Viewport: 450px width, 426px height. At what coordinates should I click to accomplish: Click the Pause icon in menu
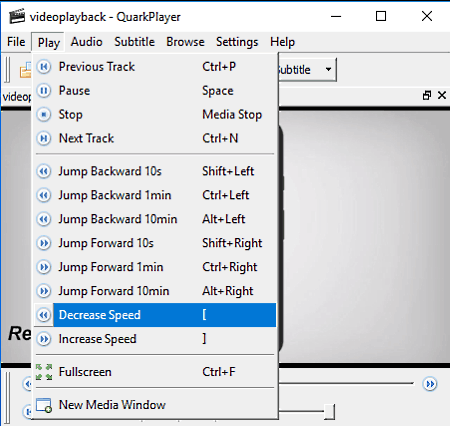pos(44,91)
